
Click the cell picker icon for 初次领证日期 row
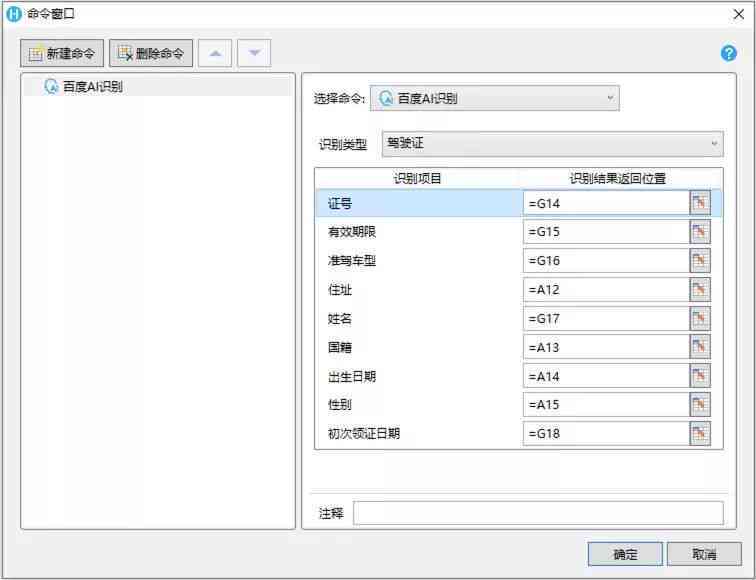point(700,433)
